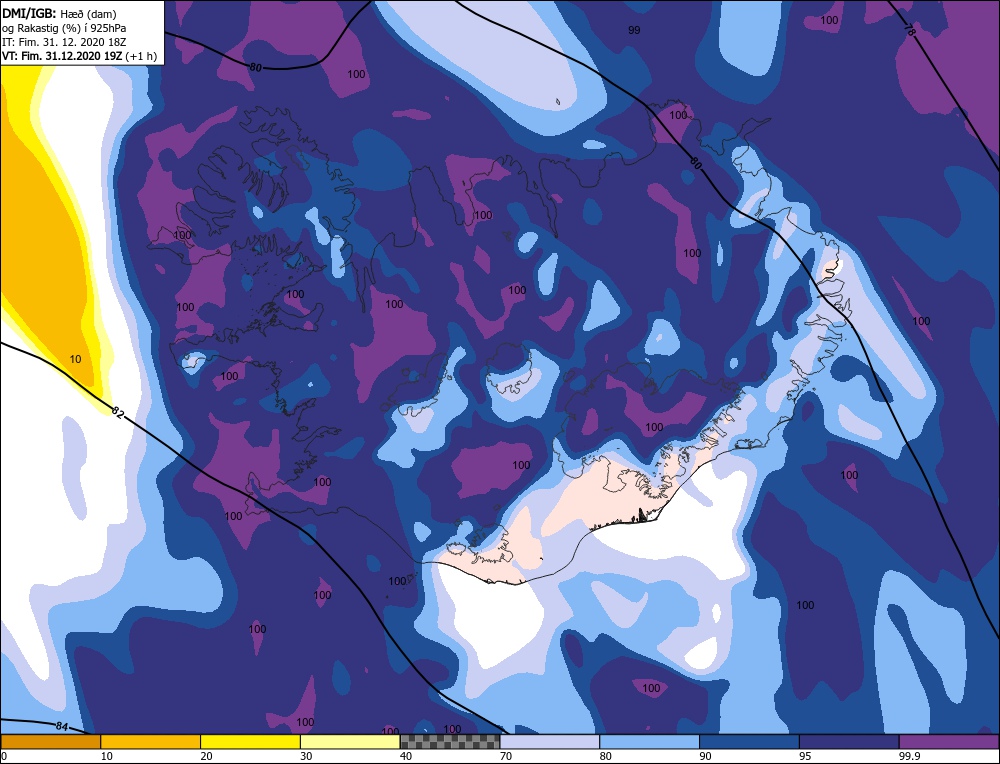Click the 'VT: Fim. 31.12.2020 19Z' valid time line
Image resolution: width=1000 pixels, height=764 pixels.
click(x=62, y=56)
